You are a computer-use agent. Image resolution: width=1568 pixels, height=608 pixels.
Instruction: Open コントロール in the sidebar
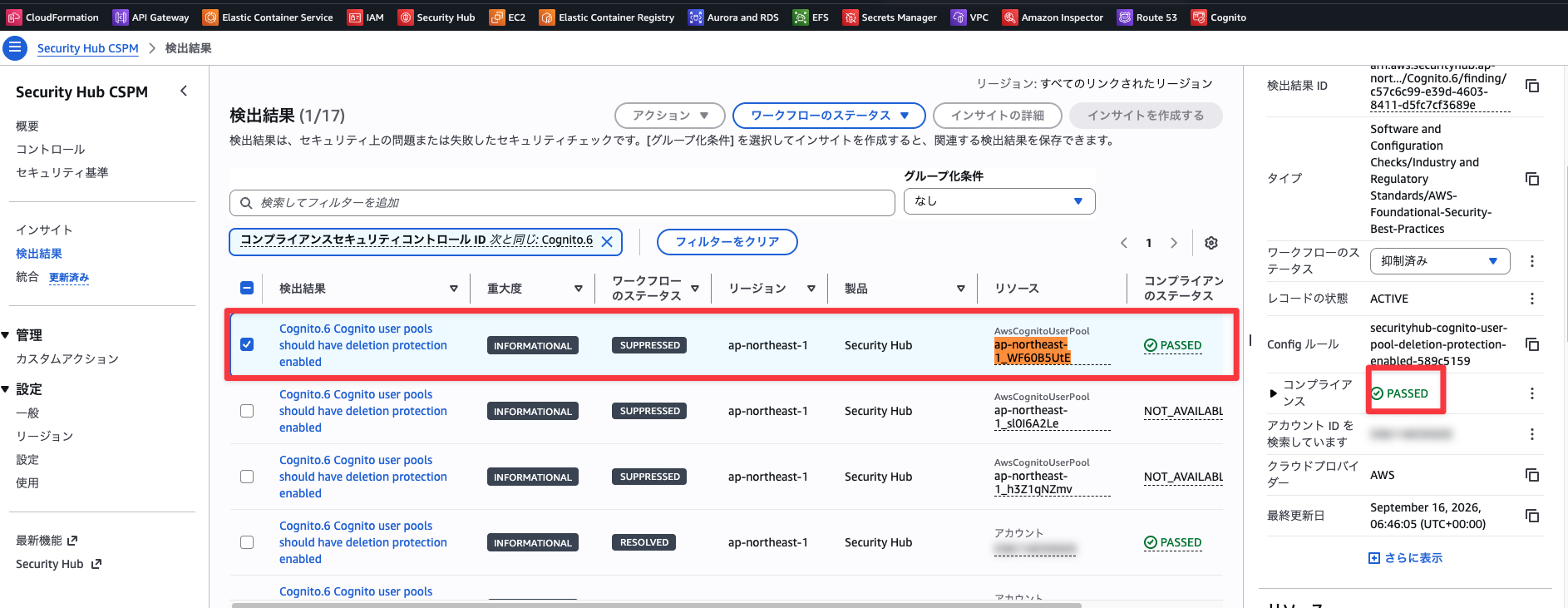(x=51, y=150)
